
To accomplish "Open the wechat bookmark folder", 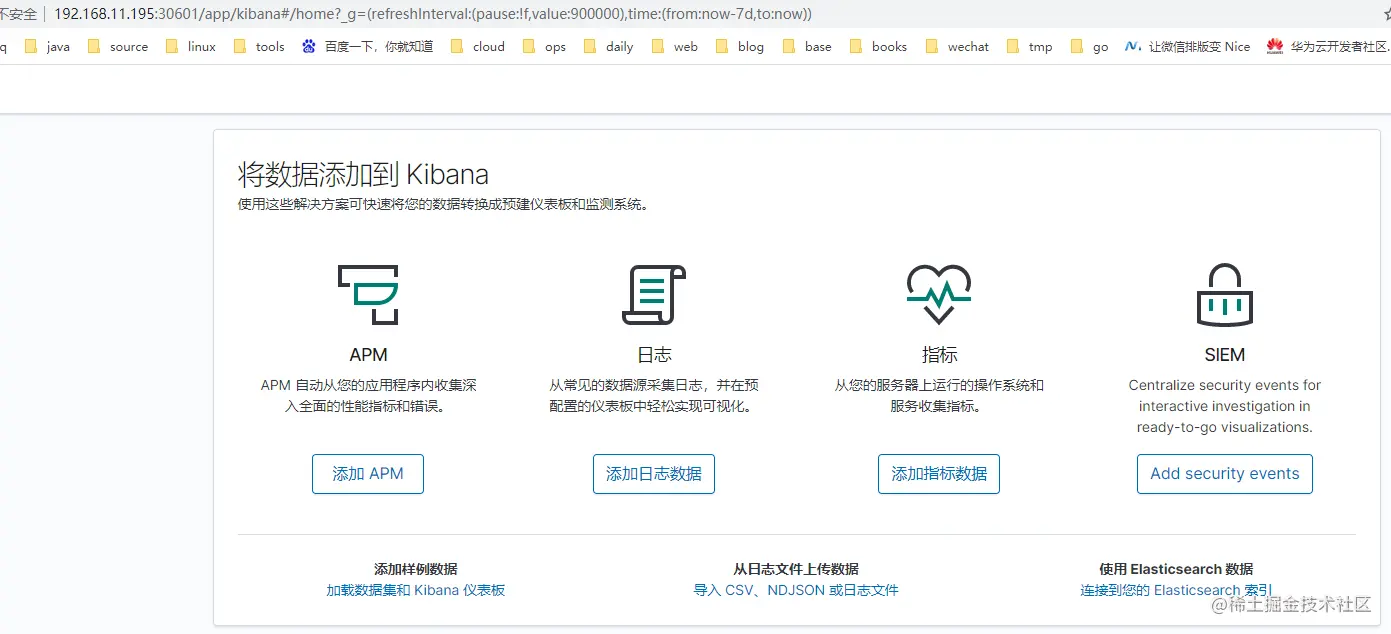I will click(x=957, y=46).
